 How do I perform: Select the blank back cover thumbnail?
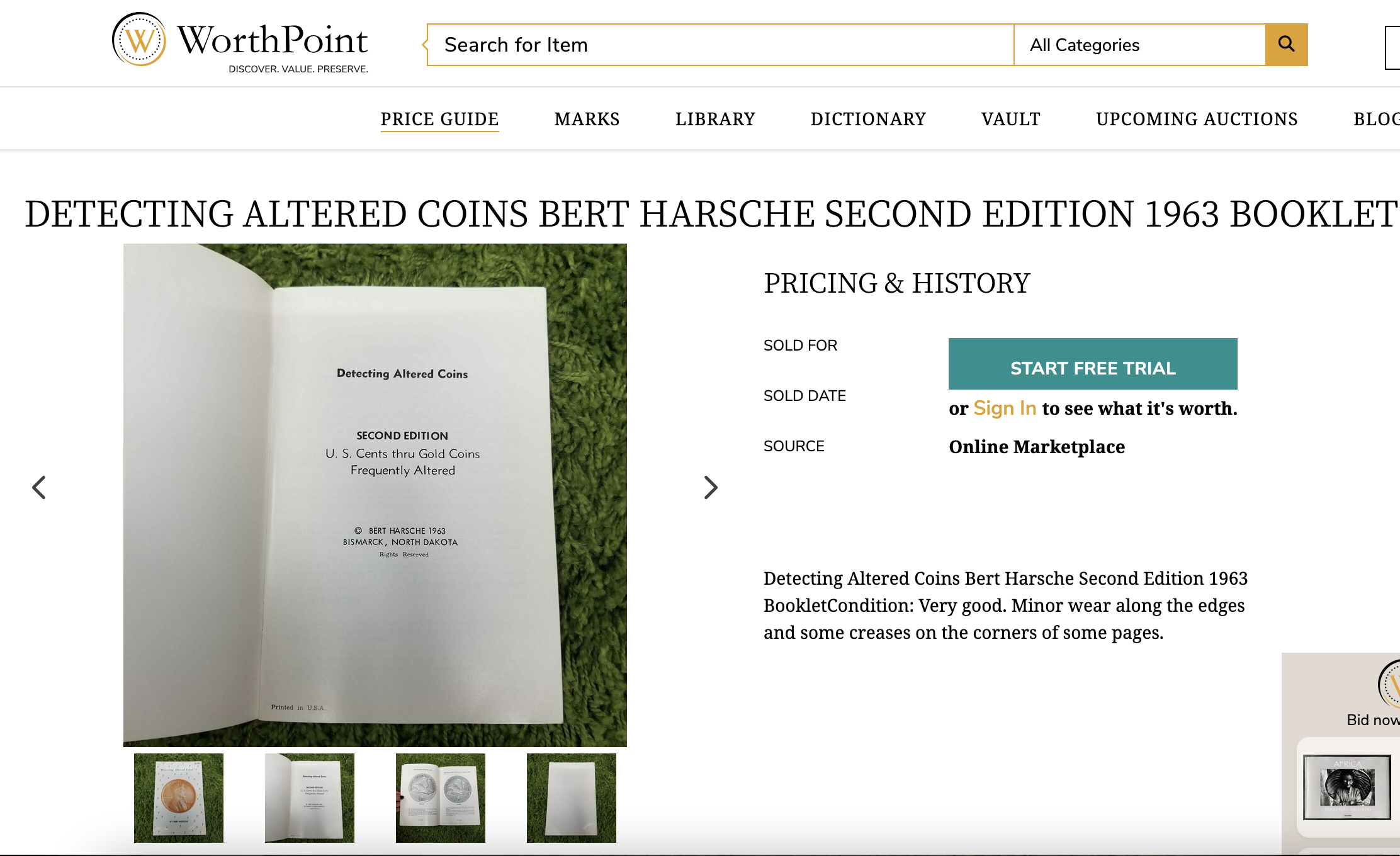572,797
